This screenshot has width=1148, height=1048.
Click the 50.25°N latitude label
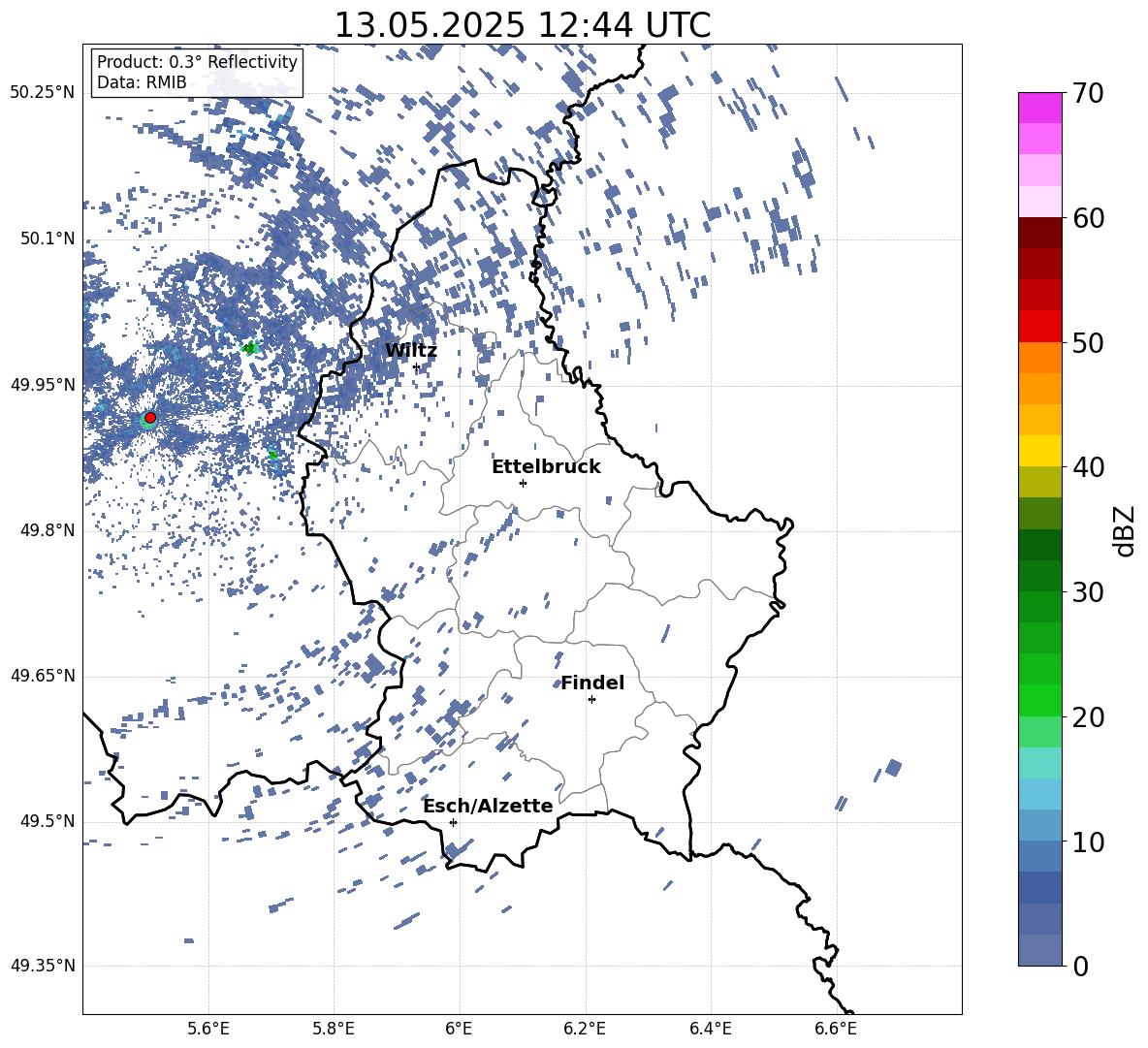[x=43, y=93]
